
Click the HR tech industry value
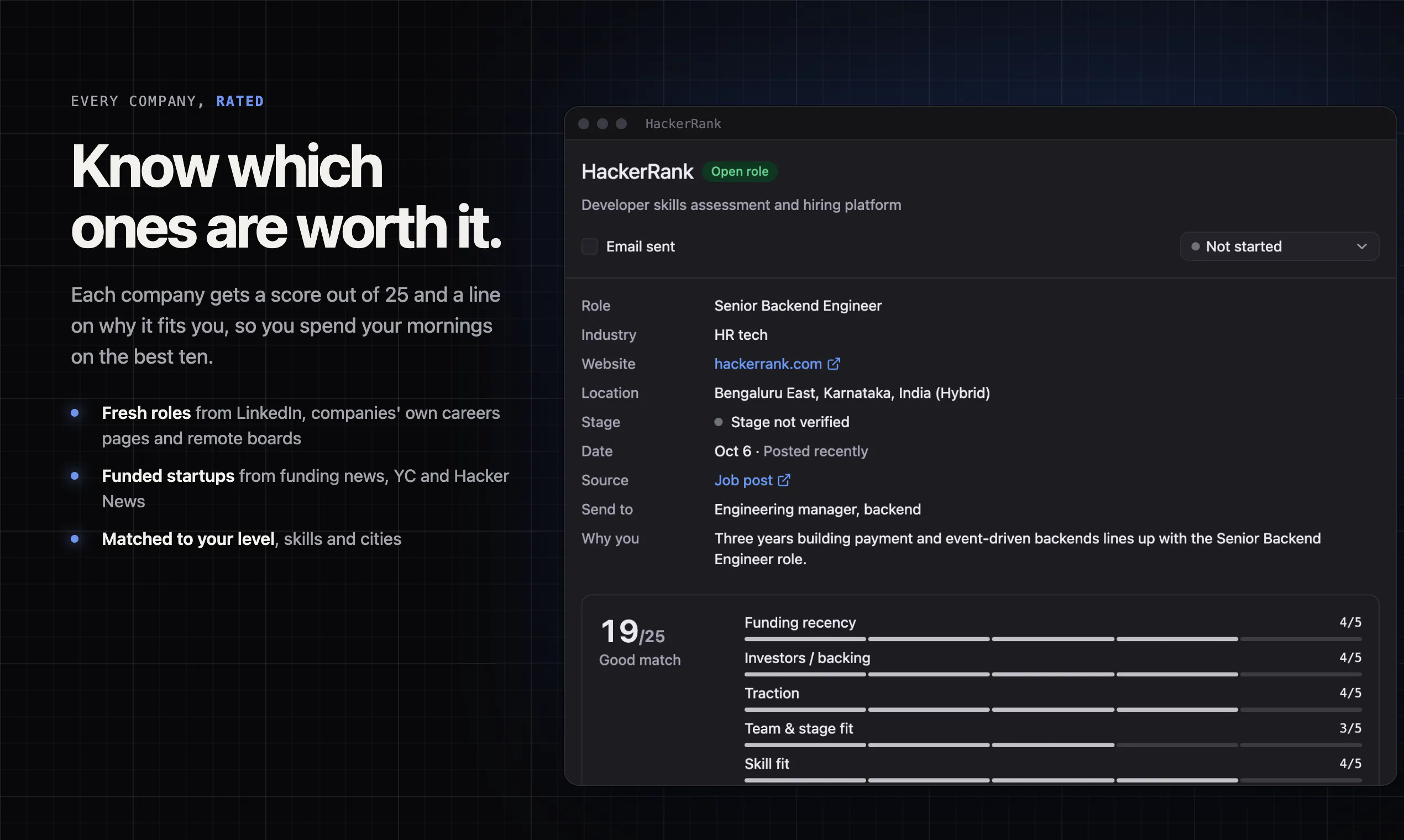click(741, 334)
